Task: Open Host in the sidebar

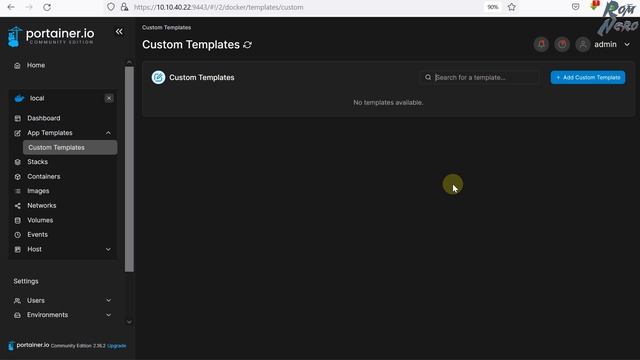Action: click(x=34, y=249)
